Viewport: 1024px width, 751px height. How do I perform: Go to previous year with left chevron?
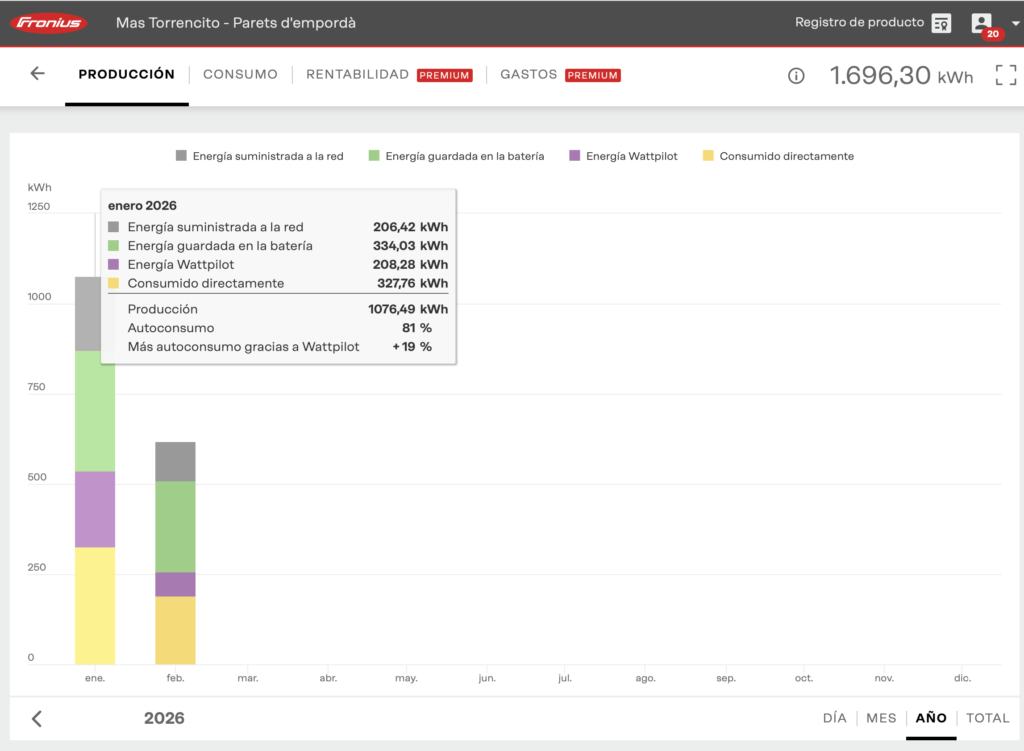click(x=37, y=718)
